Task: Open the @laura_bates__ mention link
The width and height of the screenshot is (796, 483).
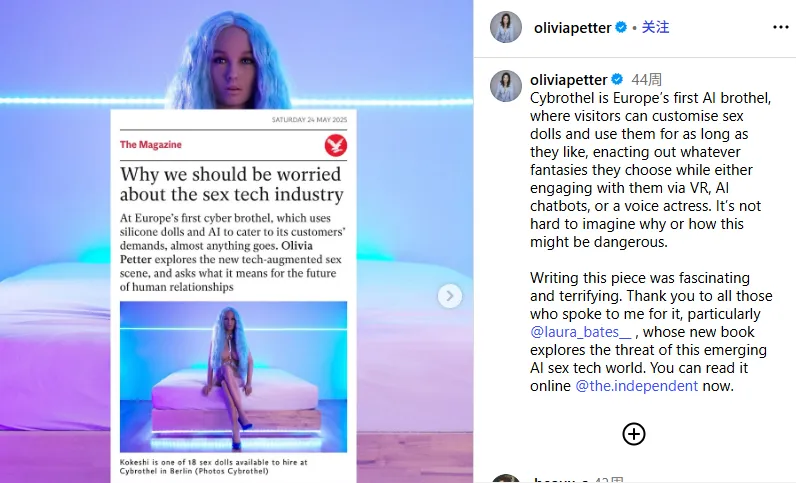Action: [580, 332]
